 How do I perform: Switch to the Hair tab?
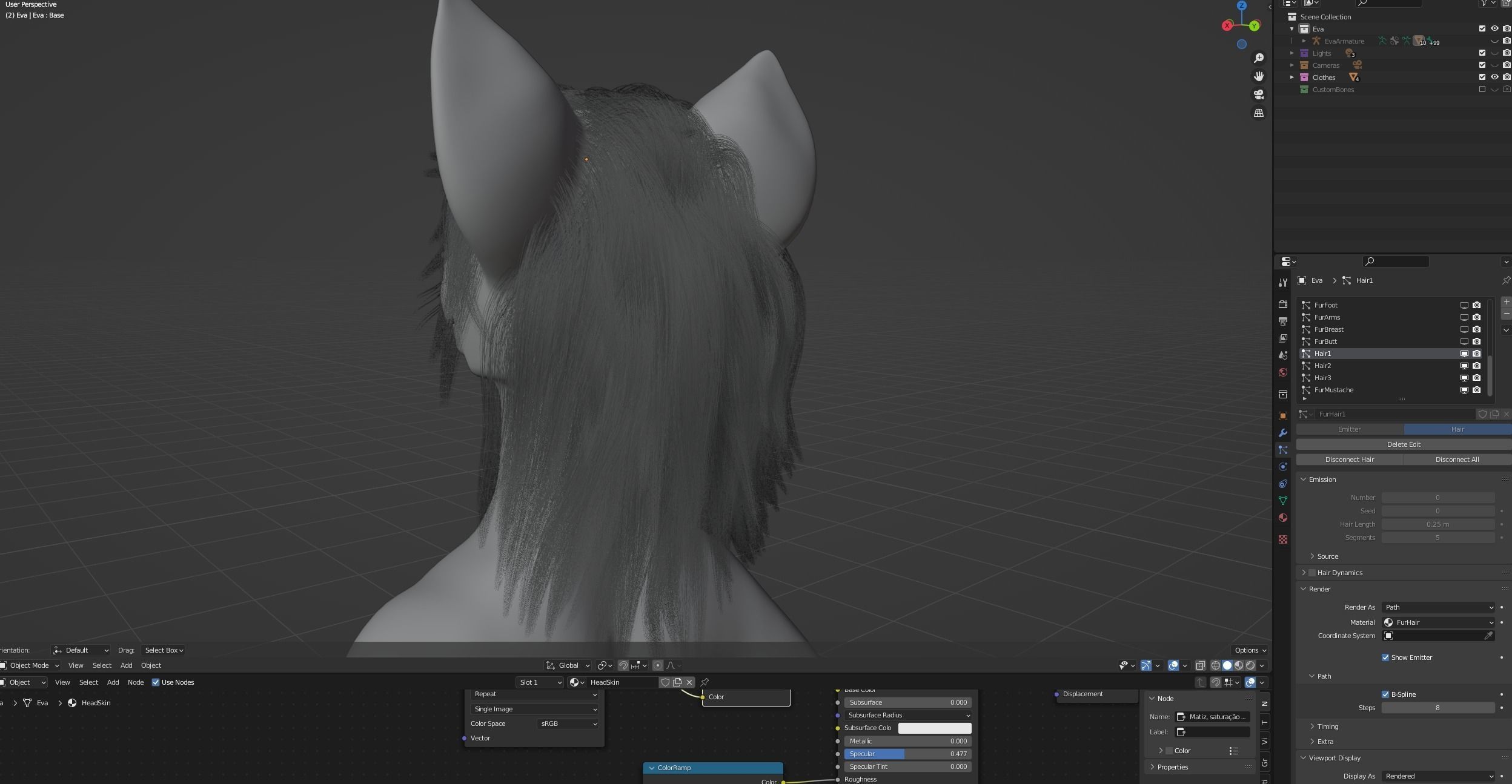pos(1457,429)
